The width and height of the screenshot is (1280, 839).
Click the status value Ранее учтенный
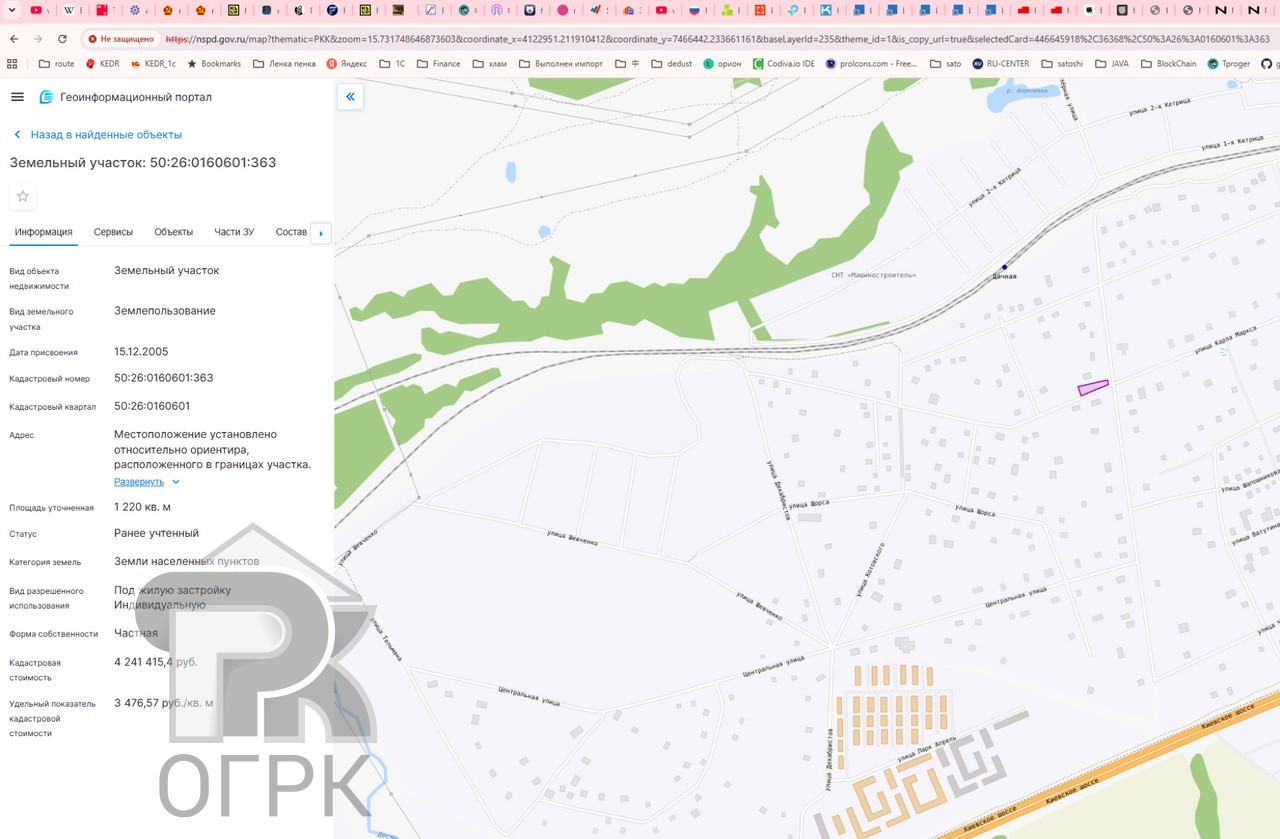(156, 533)
